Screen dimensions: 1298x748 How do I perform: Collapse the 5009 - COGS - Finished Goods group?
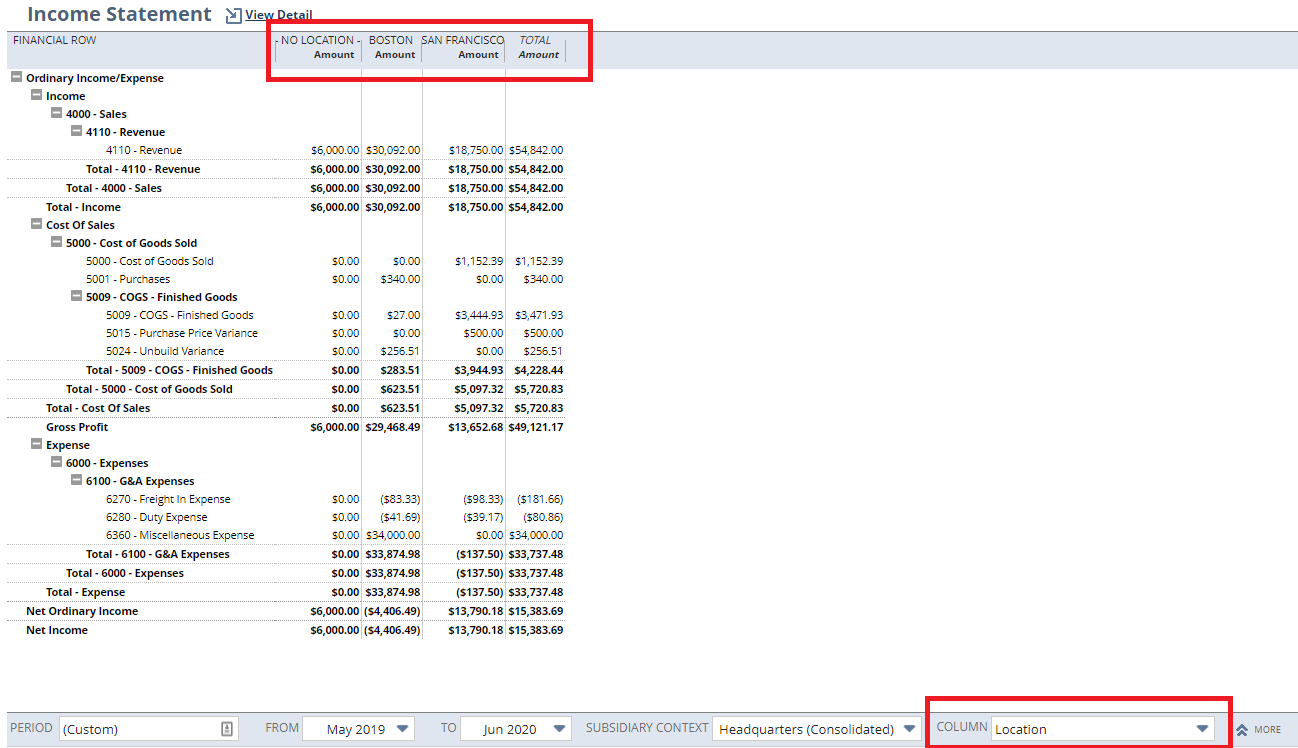(x=76, y=297)
